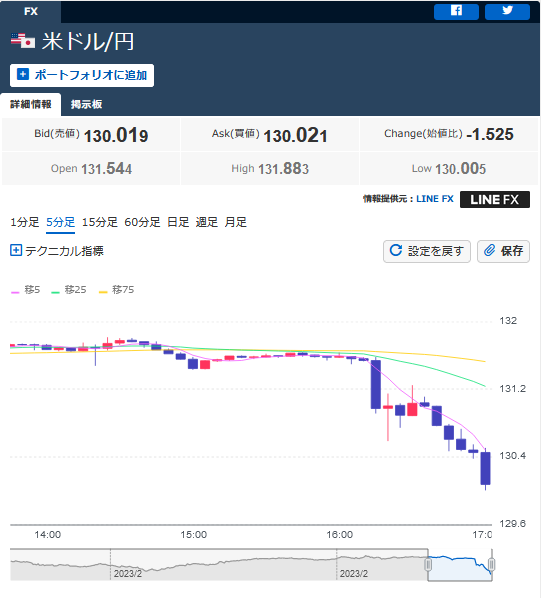Click Open value 131.544

(106, 169)
